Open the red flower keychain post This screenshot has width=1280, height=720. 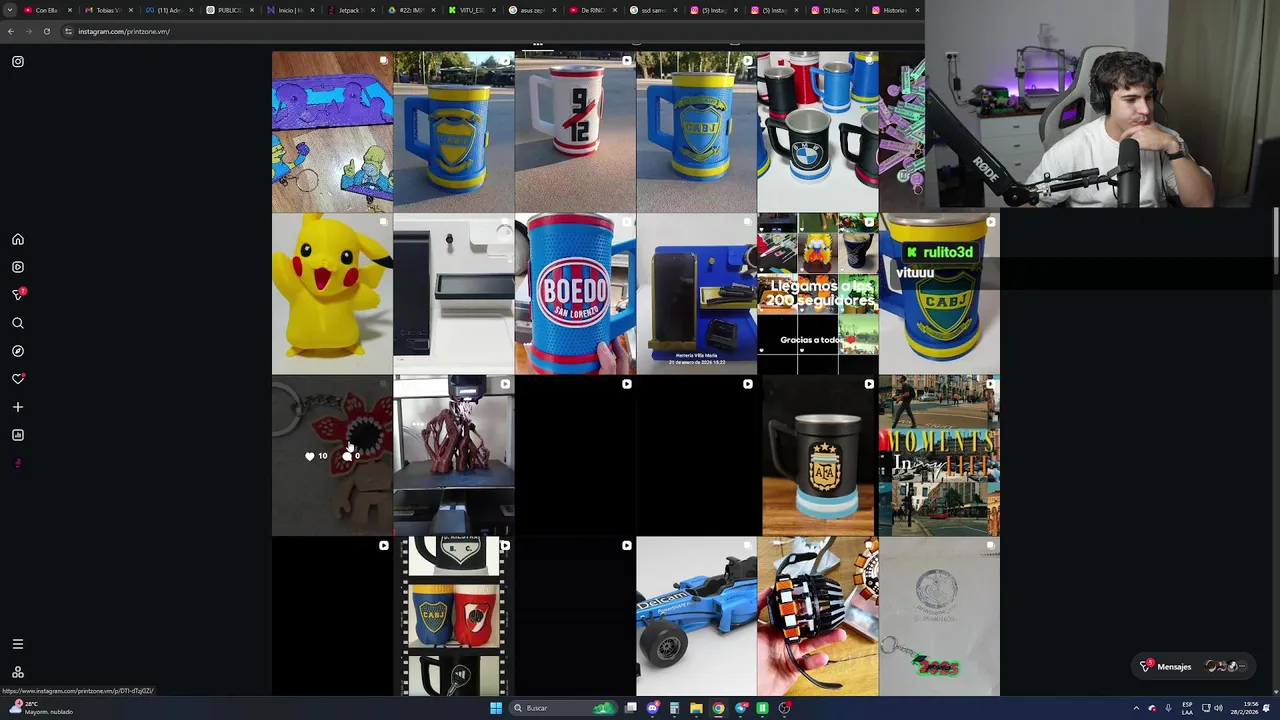[332, 456]
